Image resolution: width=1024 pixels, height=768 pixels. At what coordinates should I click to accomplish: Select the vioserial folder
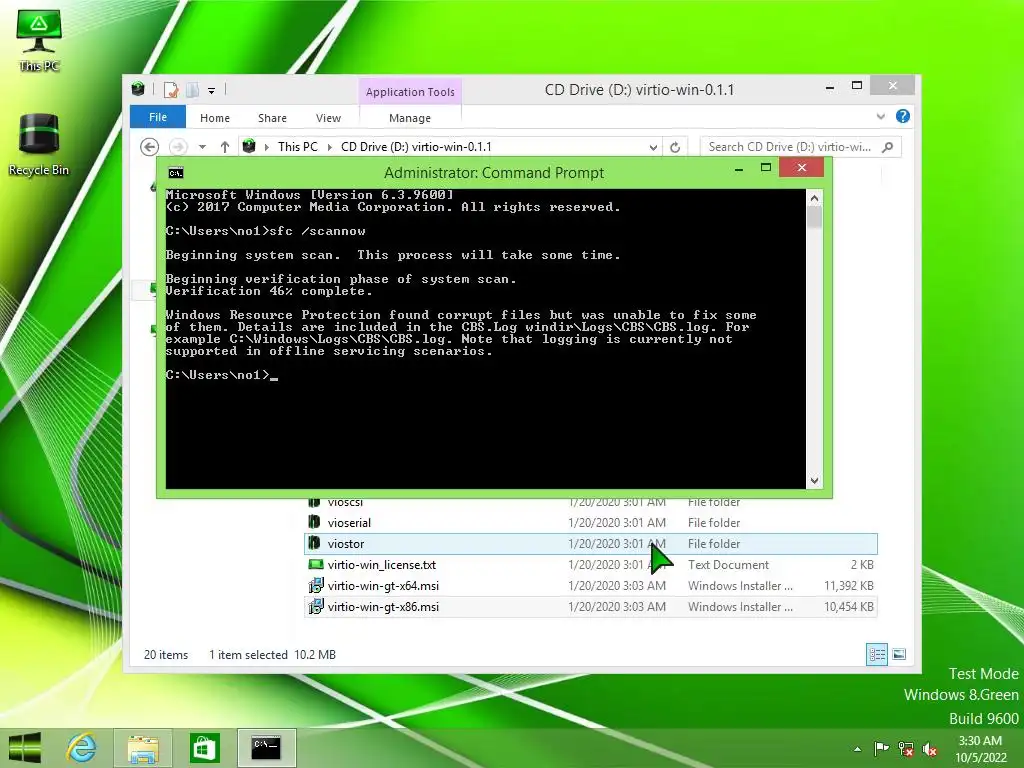(x=590, y=523)
